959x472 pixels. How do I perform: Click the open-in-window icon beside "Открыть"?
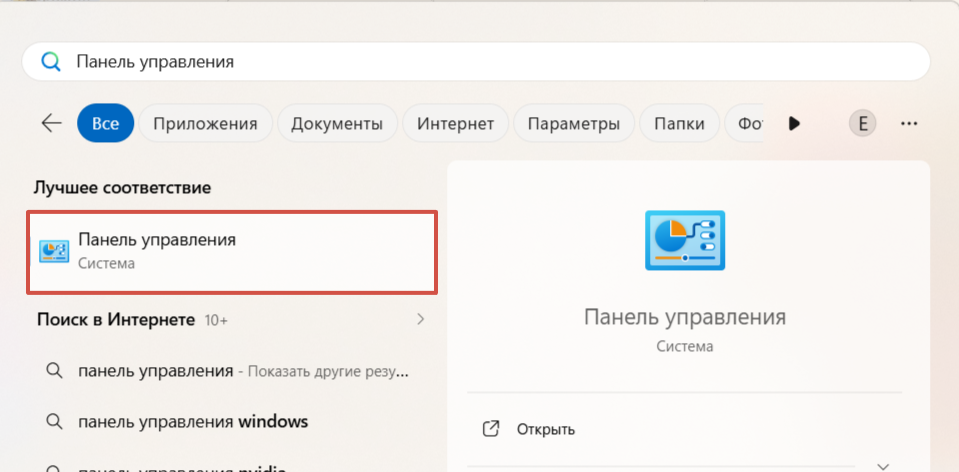(491, 429)
